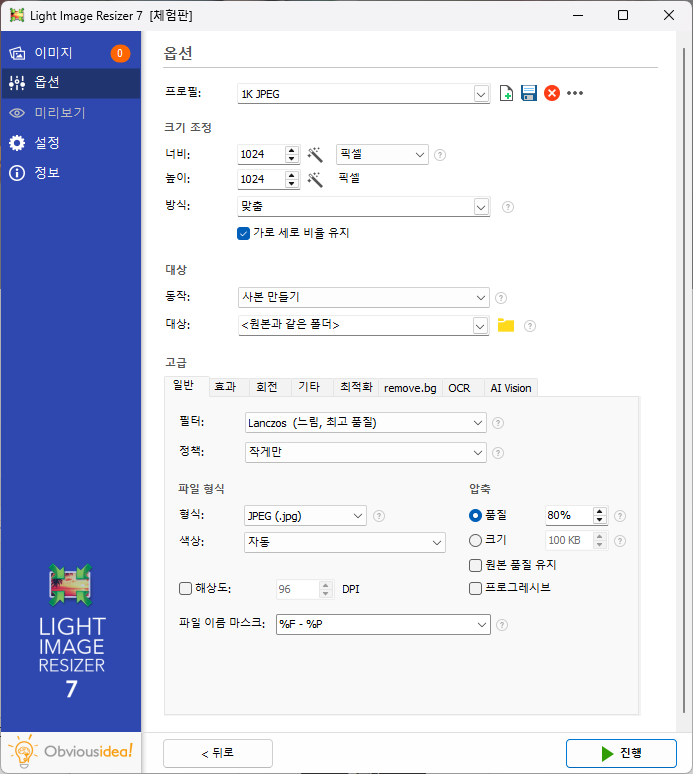The width and height of the screenshot is (693, 774).
Task: Open the 픽셀 unit dropdown
Action: [382, 155]
